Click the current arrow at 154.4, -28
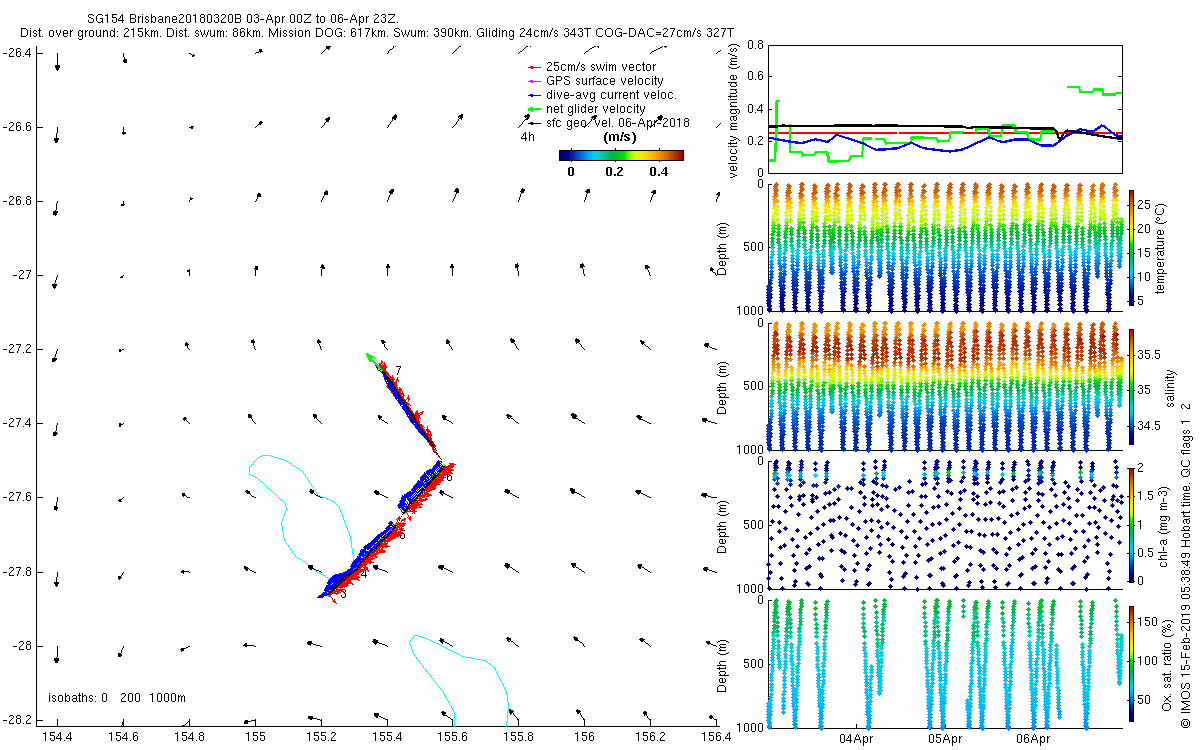 pos(56,654)
